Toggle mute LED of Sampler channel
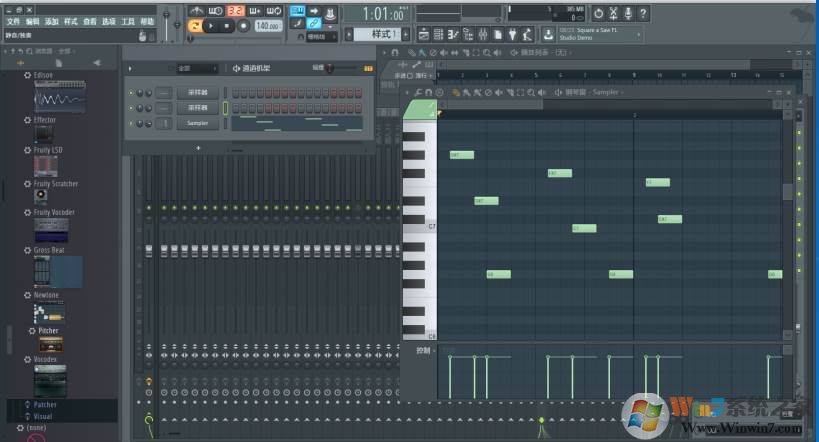 tap(131, 123)
